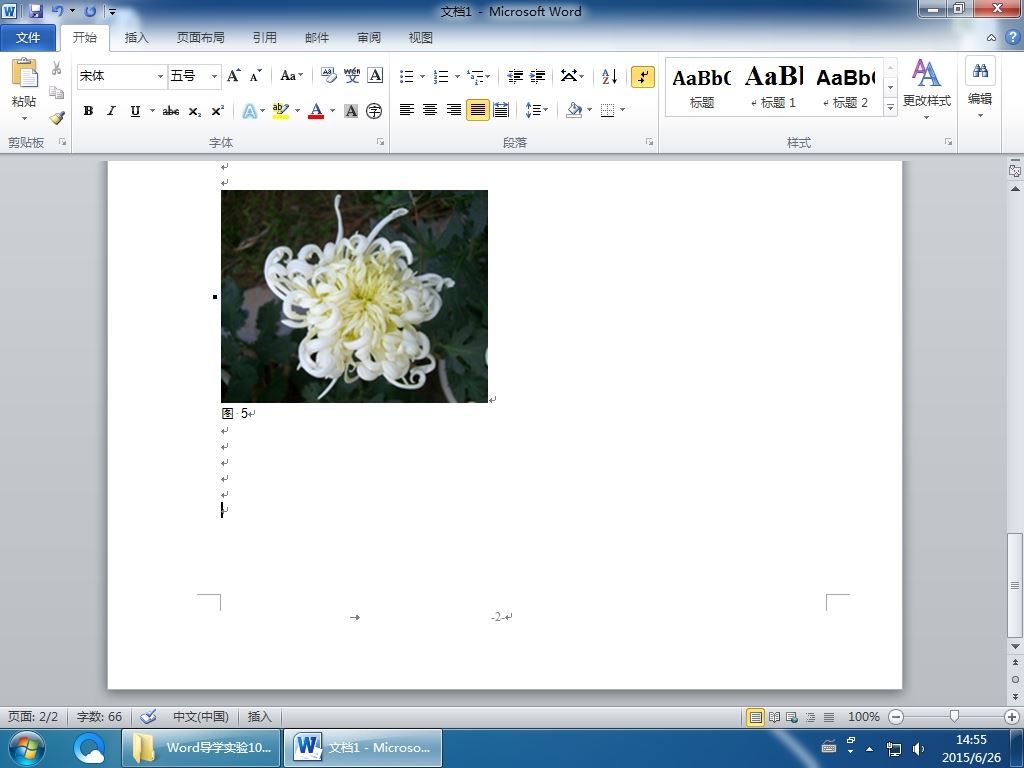
Task: Click the Cut scissors icon
Action: click(57, 69)
